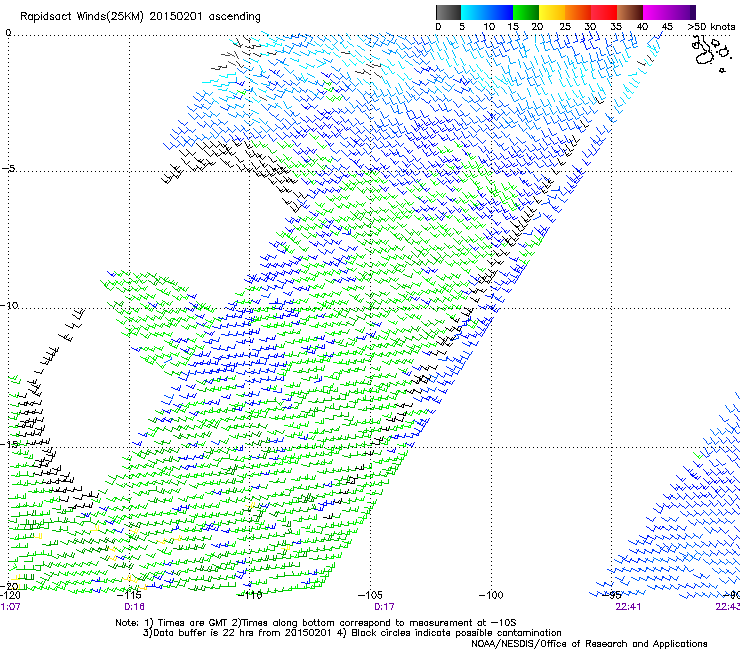The image size is (740, 650).
Task: Click the '-115' longitude axis label
Action: click(x=130, y=595)
